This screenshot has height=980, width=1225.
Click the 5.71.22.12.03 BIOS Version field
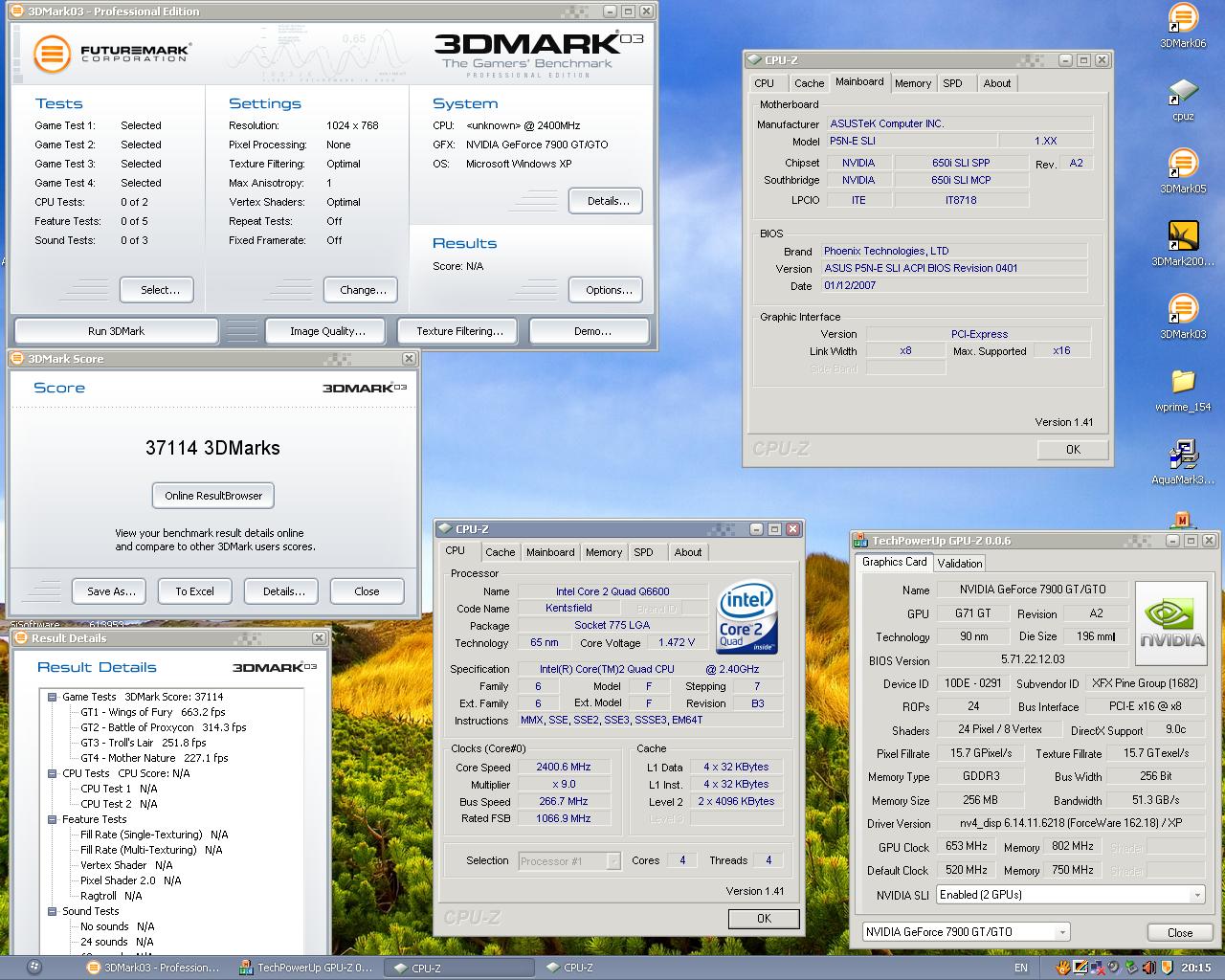coord(1033,659)
